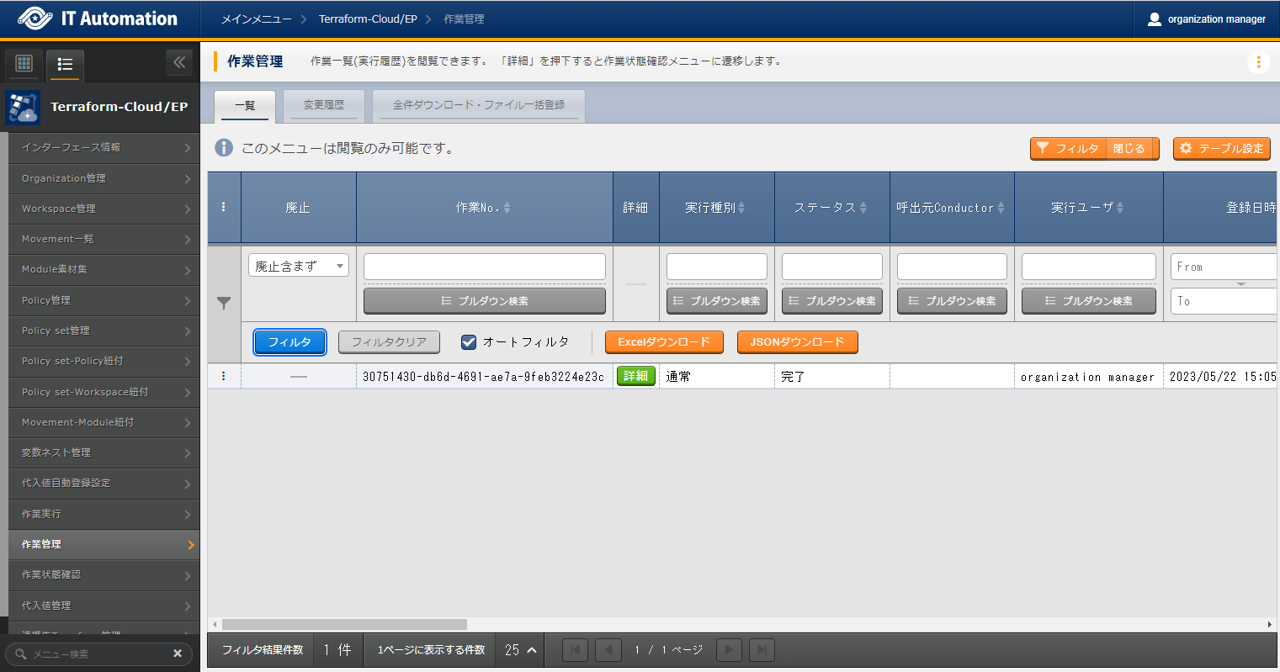
Task: Toggle the オートフィルタ checkbox
Action: click(468, 342)
